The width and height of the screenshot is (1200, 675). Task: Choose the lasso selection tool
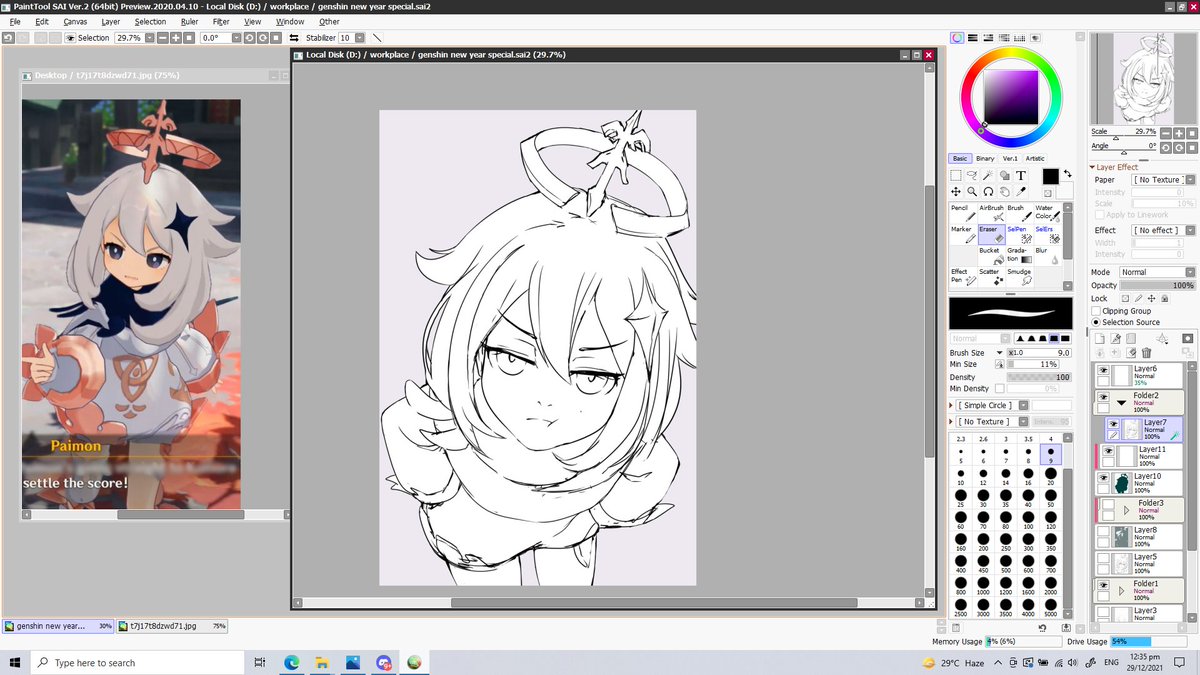pyautogui.click(x=973, y=175)
